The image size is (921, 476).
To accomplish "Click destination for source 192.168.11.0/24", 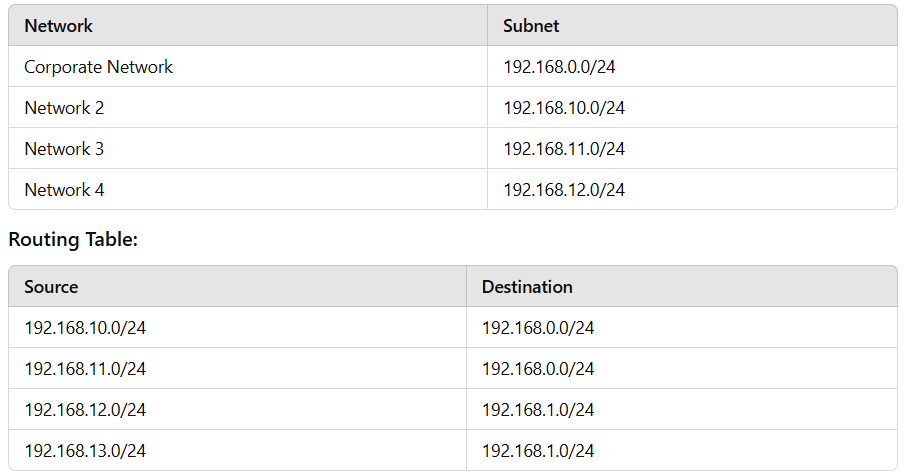I will [538, 369].
